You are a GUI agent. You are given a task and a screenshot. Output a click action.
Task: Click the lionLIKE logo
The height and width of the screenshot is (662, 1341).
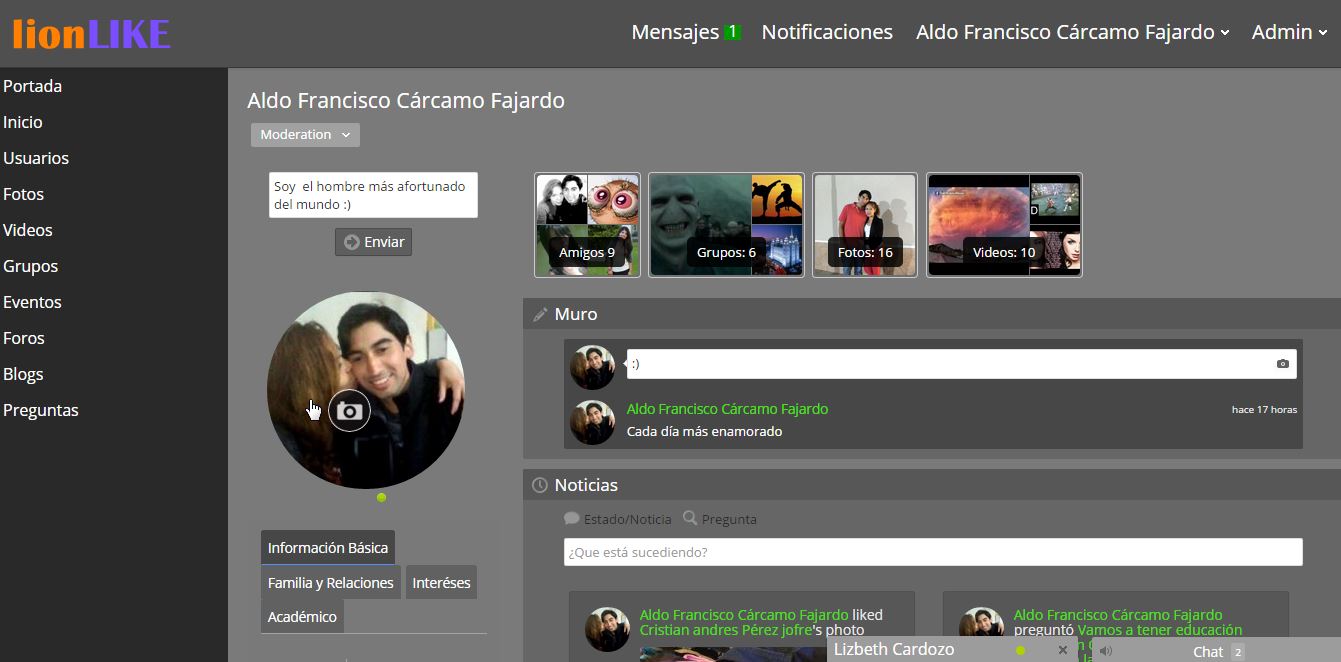91,33
